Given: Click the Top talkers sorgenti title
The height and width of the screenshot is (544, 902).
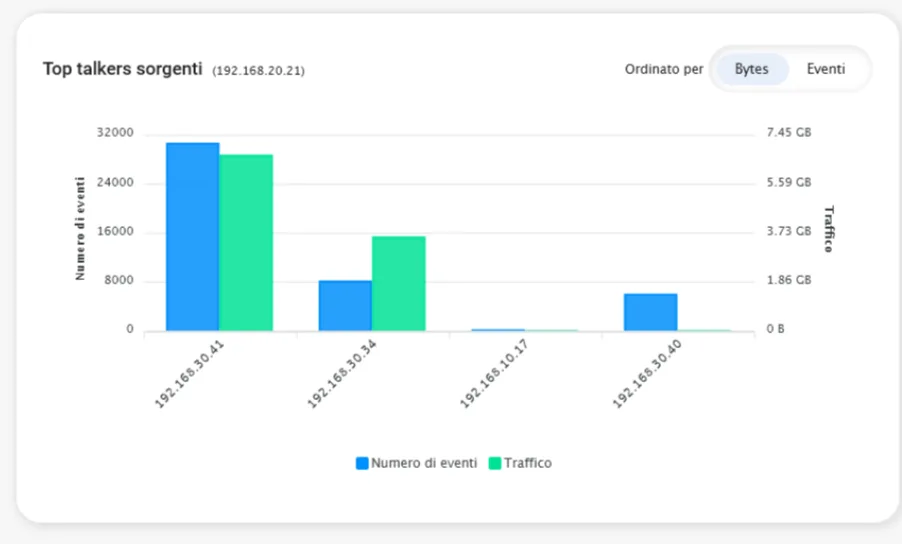Looking at the screenshot, I should (x=123, y=69).
